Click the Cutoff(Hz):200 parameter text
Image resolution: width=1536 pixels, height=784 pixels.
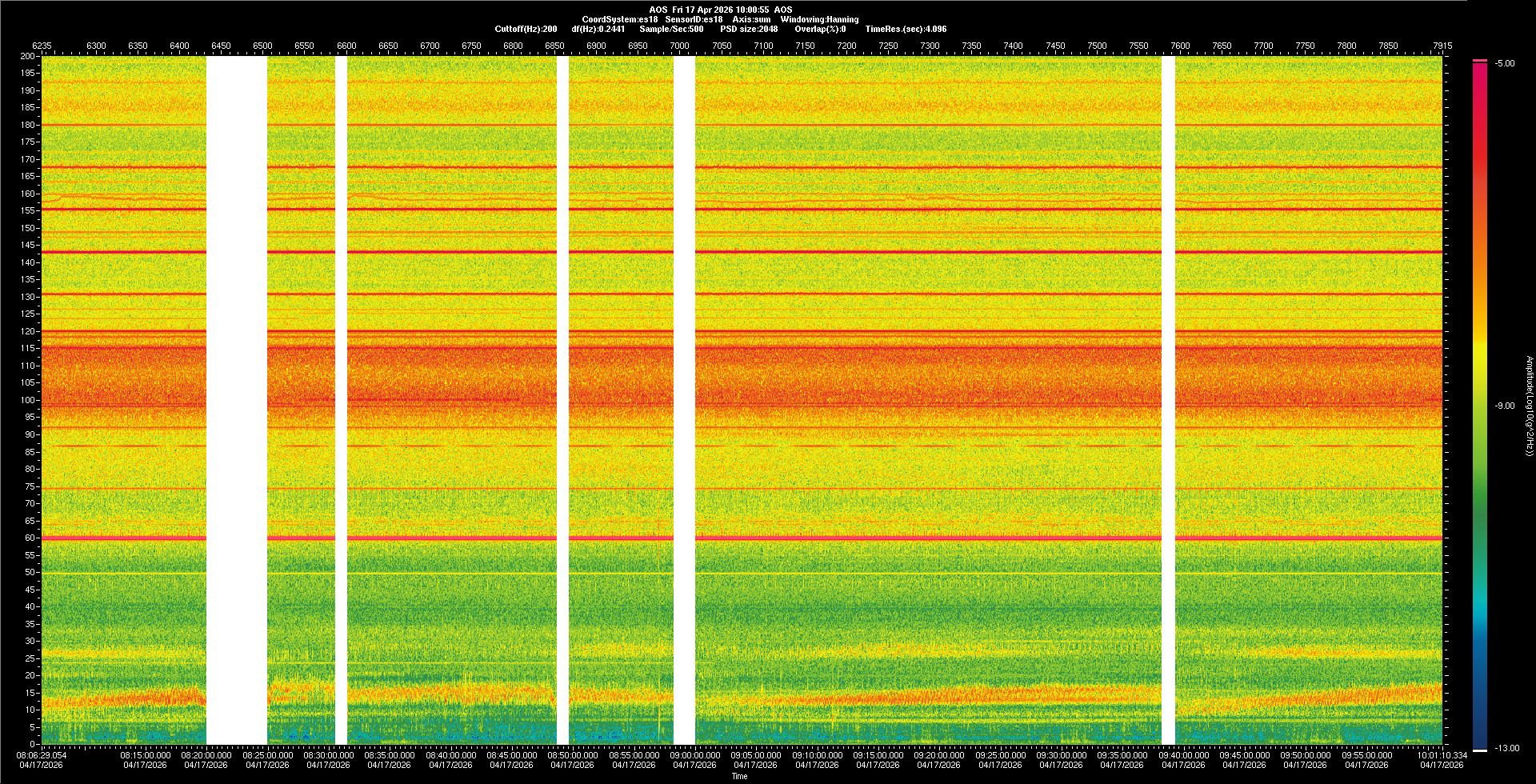pos(526,29)
